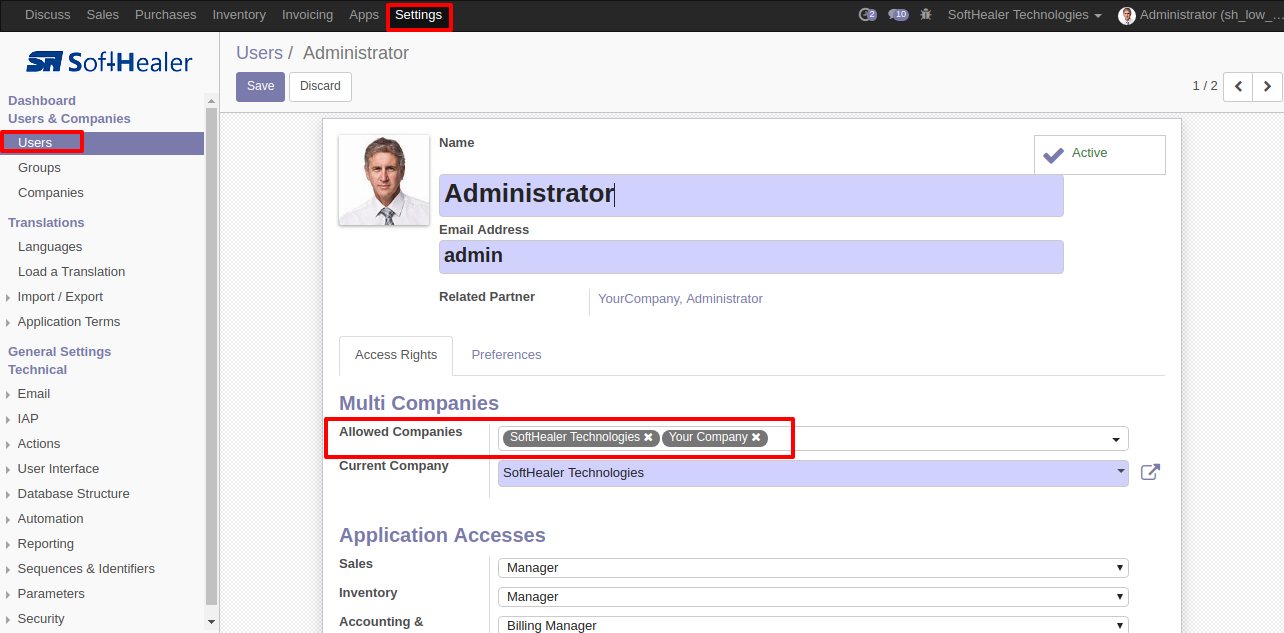Image resolution: width=1284 pixels, height=633 pixels.
Task: Click sidebar scrollbar down arrow
Action: coord(211,621)
